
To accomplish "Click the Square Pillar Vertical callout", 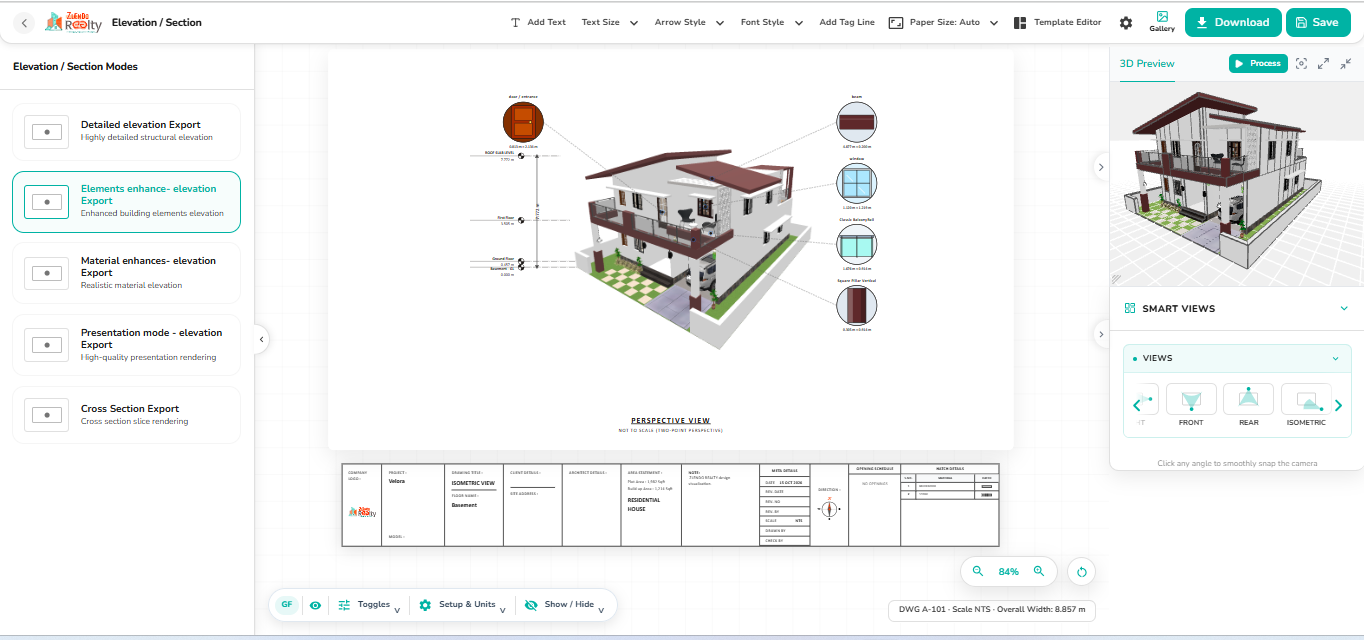I will click(856, 305).
